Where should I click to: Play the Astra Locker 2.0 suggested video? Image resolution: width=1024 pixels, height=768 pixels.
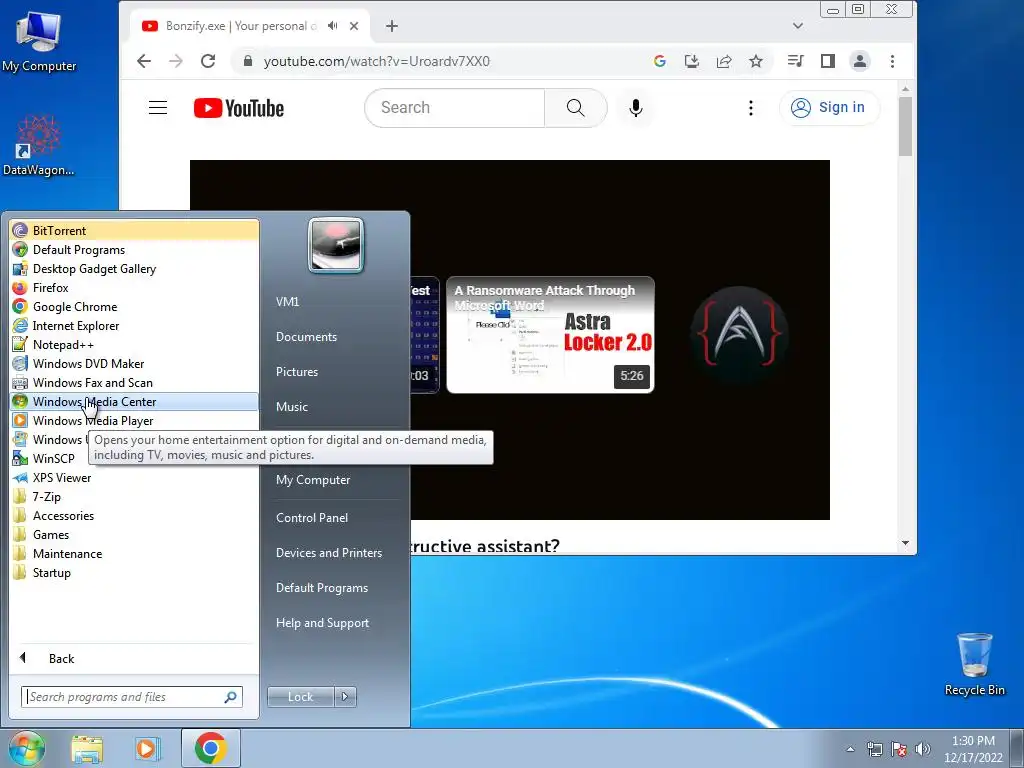550,334
